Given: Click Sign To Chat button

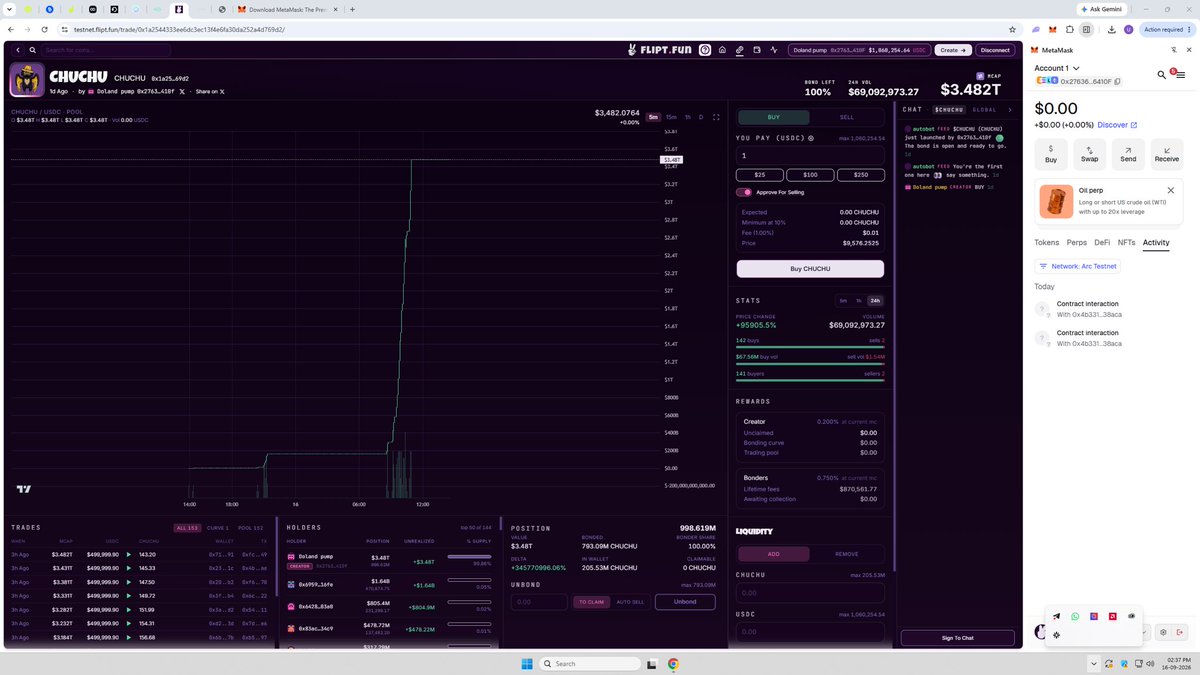Looking at the screenshot, I should tap(957, 637).
